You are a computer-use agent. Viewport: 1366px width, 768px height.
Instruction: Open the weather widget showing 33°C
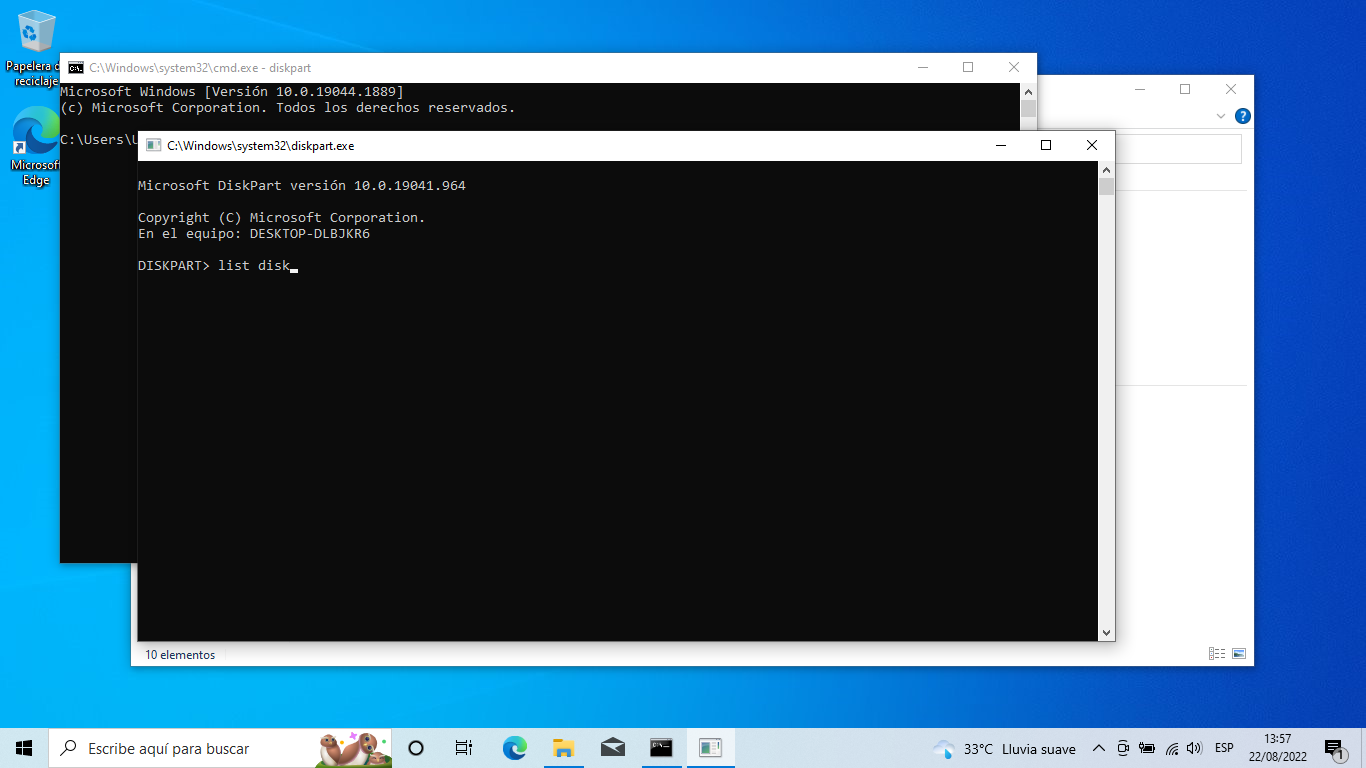point(1004,749)
